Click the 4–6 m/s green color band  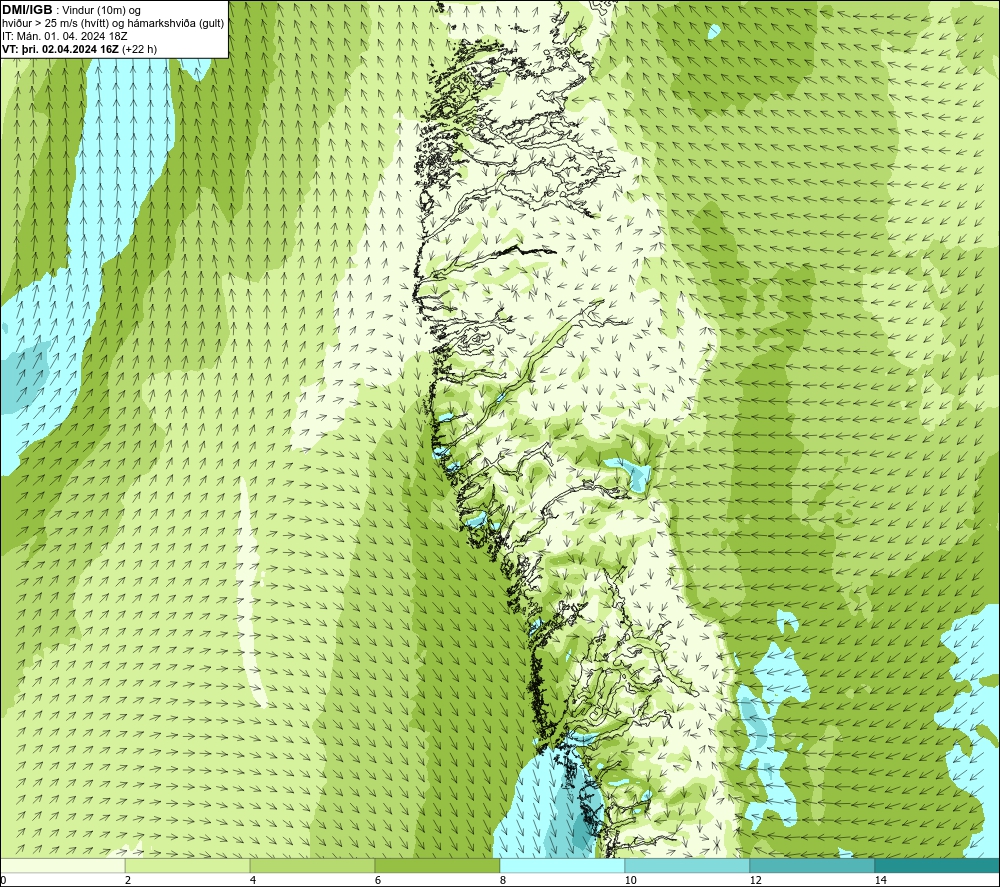point(312,866)
